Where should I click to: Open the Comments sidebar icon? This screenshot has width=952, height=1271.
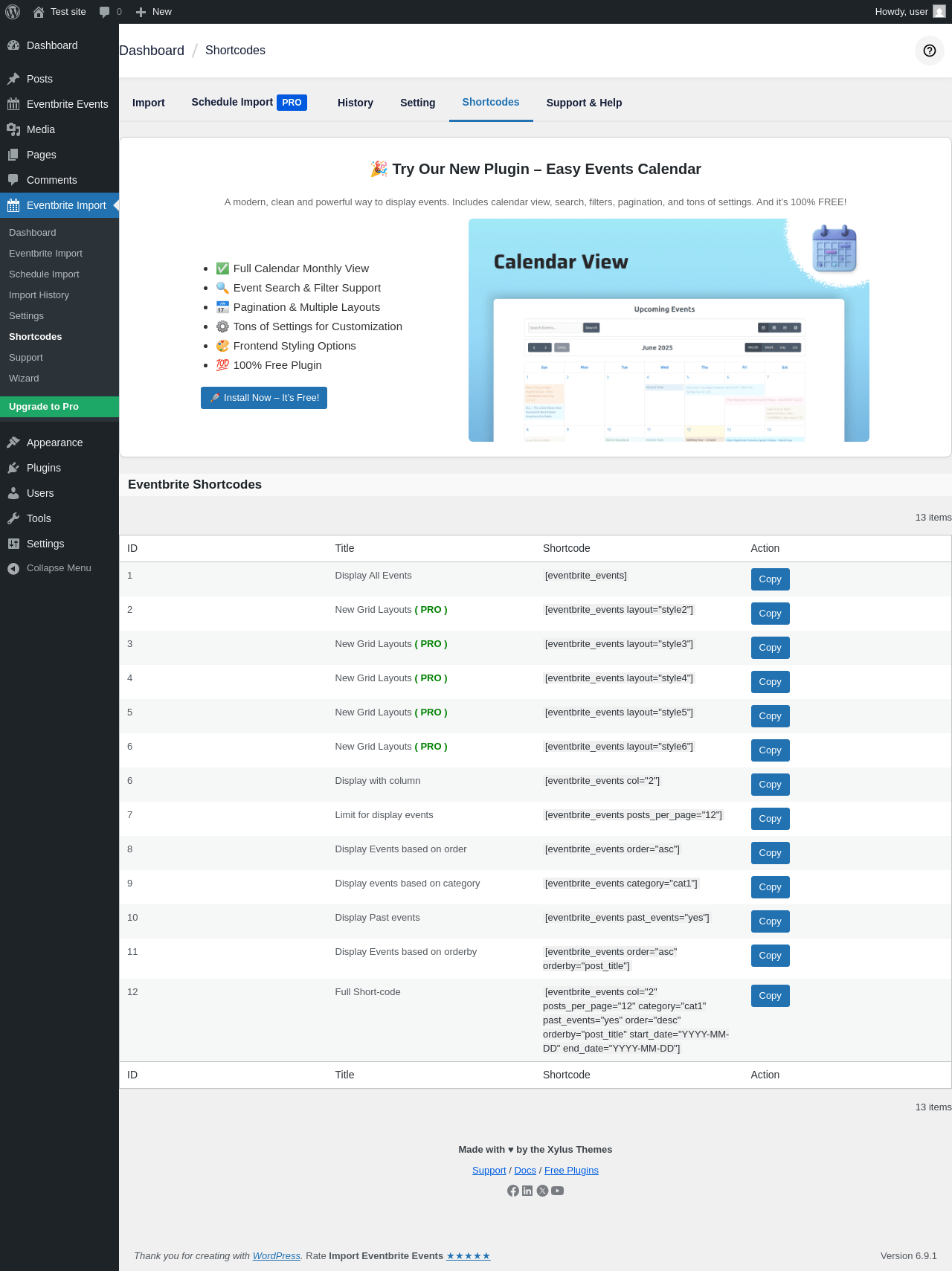click(13, 180)
